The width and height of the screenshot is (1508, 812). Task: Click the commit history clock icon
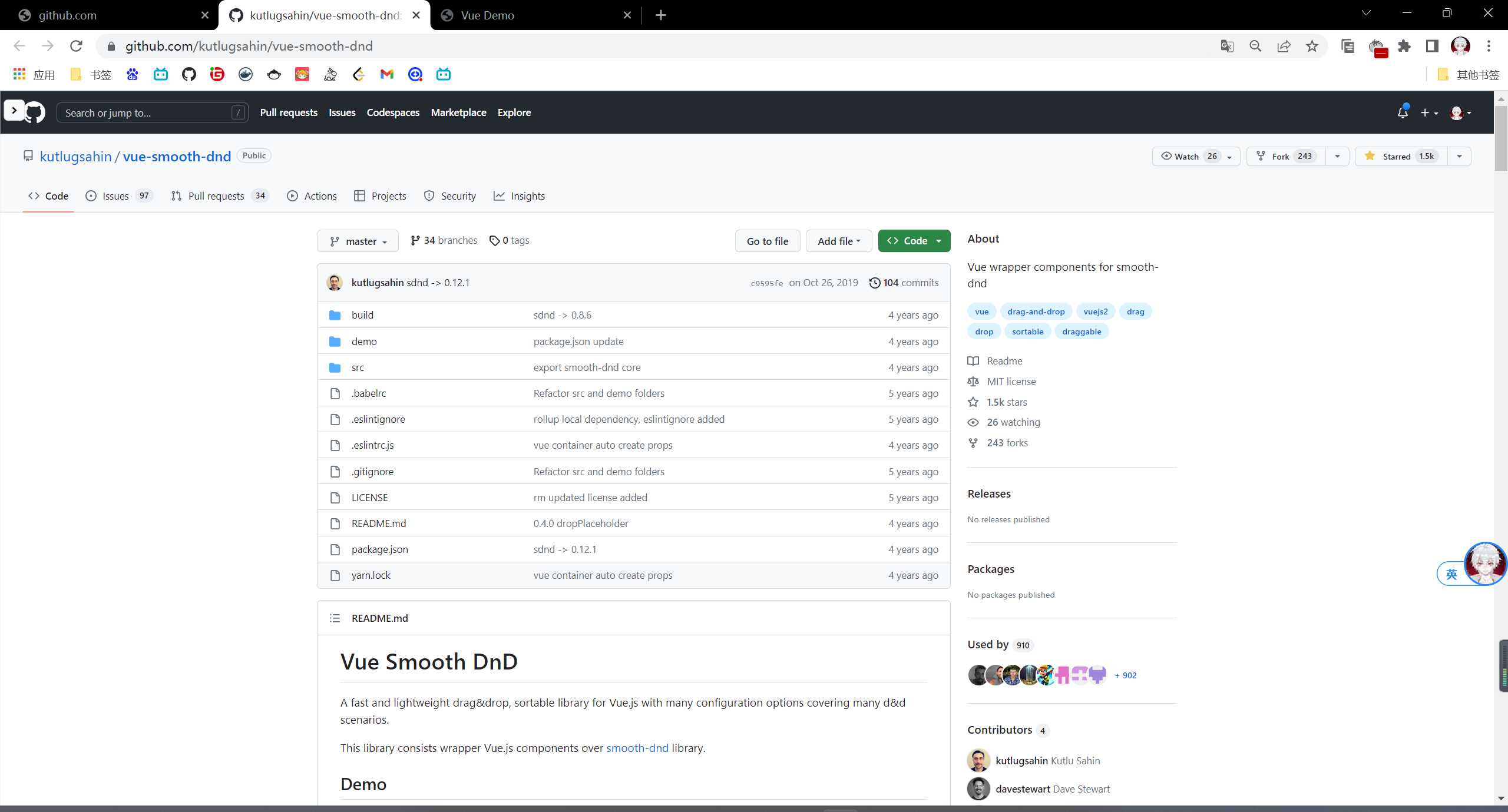click(875, 283)
